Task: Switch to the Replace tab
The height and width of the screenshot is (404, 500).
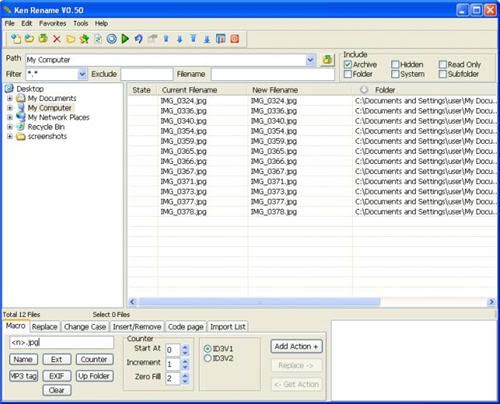Action: click(45, 327)
